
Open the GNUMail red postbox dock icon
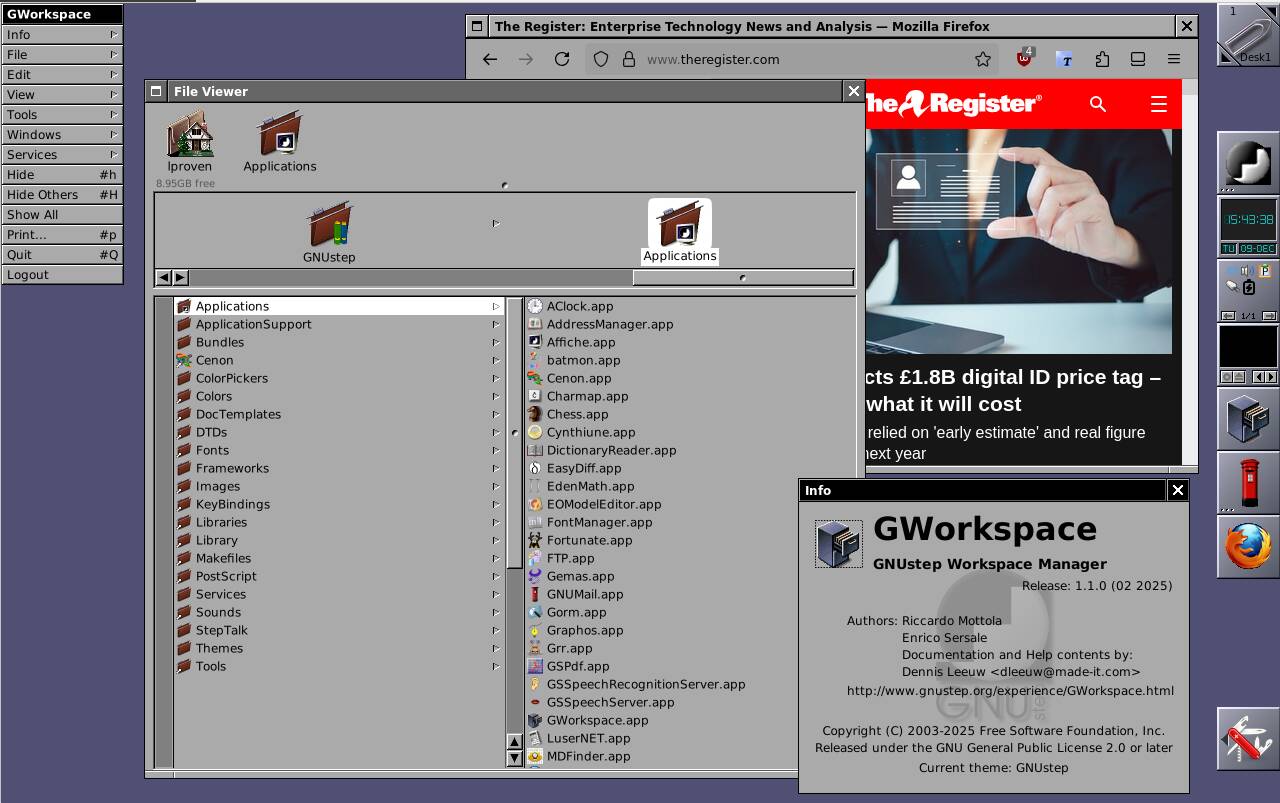point(1247,483)
